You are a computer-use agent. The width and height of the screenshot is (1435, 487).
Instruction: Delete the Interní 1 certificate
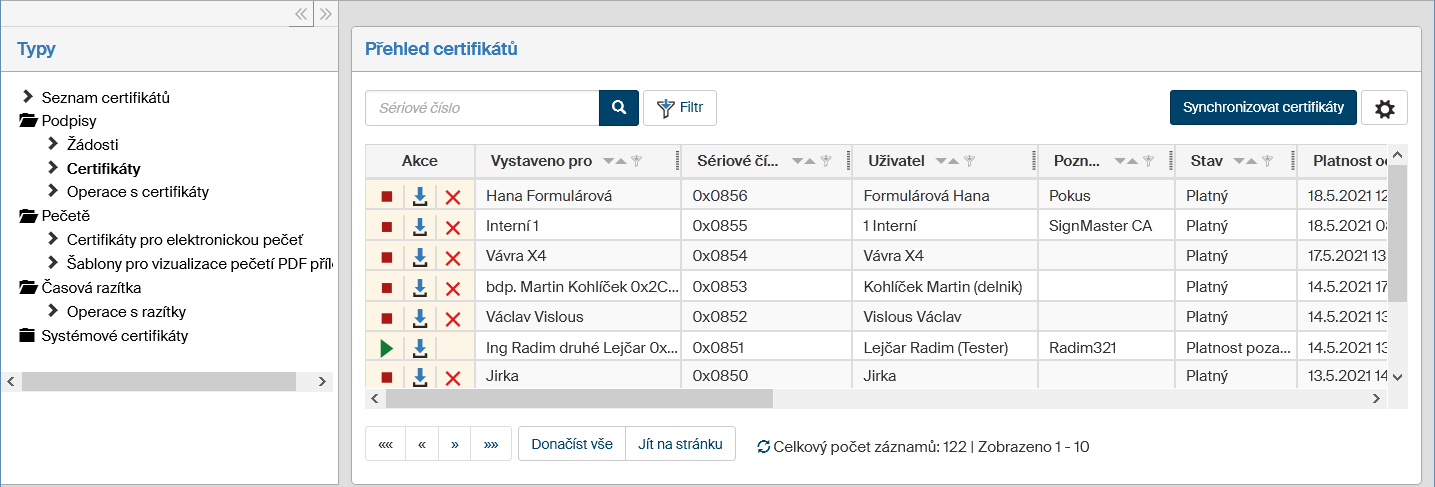point(452,227)
